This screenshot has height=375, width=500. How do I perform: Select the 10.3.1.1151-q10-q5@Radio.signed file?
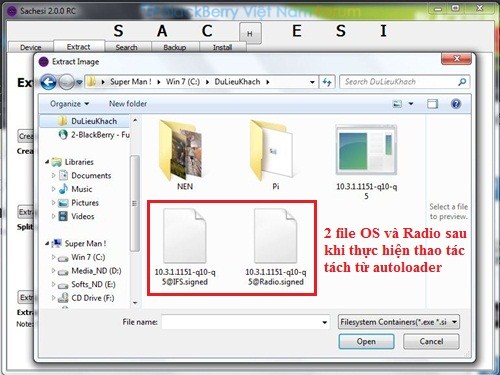coord(276,247)
